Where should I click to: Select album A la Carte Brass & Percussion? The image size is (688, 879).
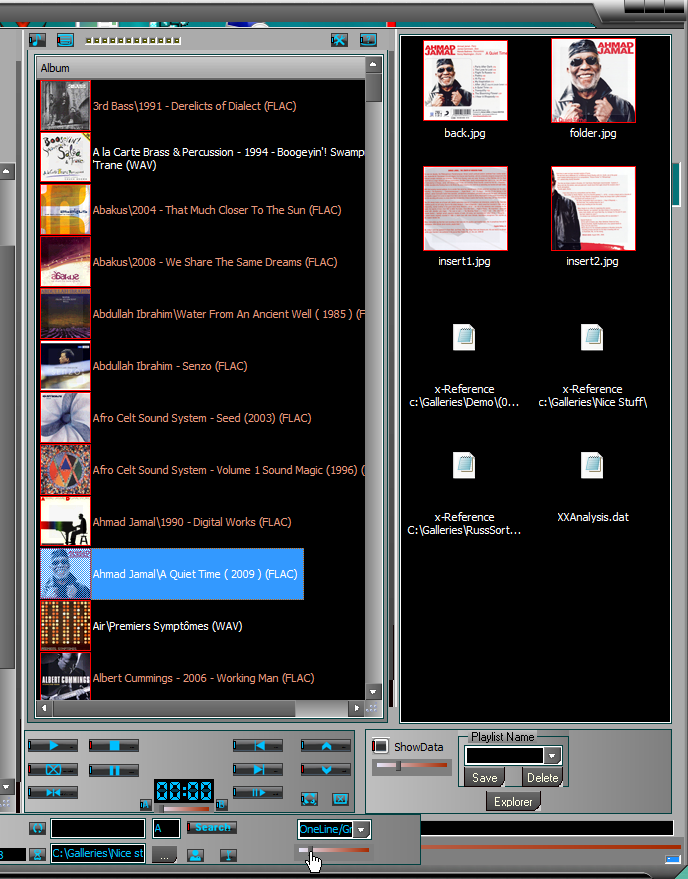(x=202, y=158)
